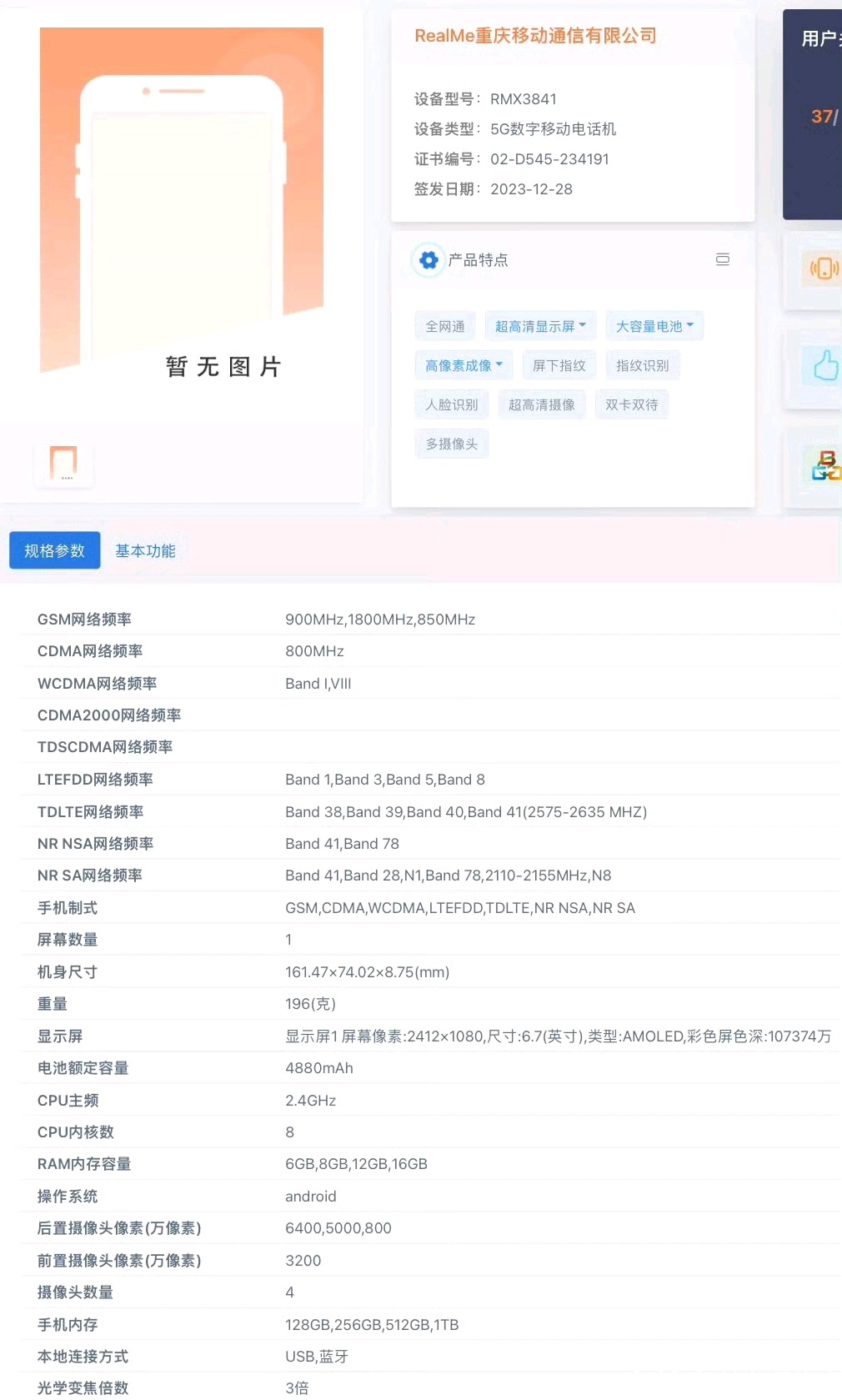Click the 手机制式 value listing GSM,CDMA,WCDMA
842x1400 pixels.
460,908
